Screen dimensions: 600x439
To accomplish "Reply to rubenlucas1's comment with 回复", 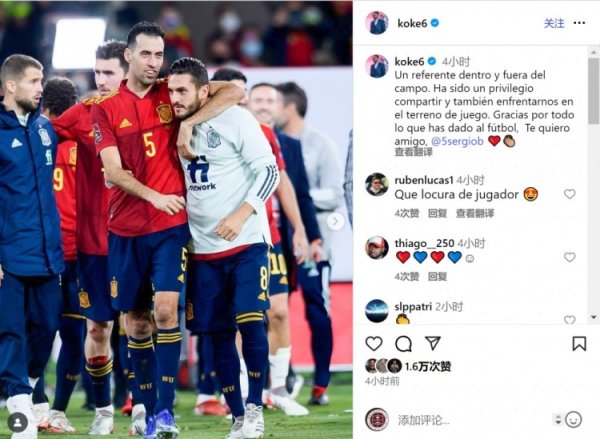I will pos(437,213).
